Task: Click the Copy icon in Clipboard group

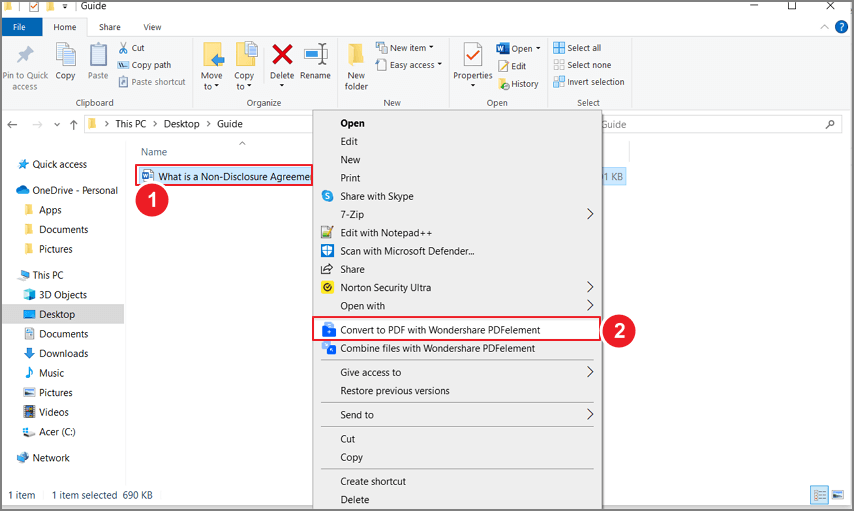Action: 65,56
